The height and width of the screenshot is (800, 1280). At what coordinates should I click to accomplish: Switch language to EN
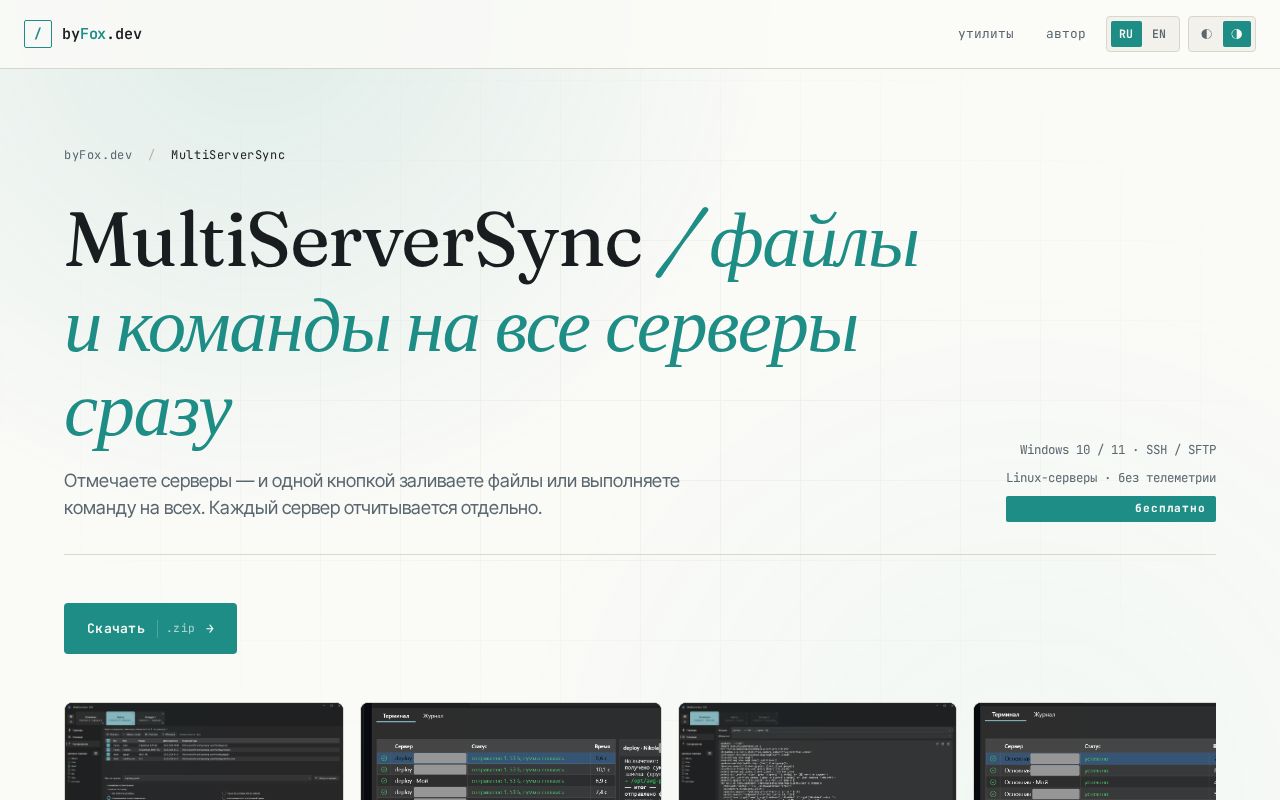pyautogui.click(x=1159, y=34)
